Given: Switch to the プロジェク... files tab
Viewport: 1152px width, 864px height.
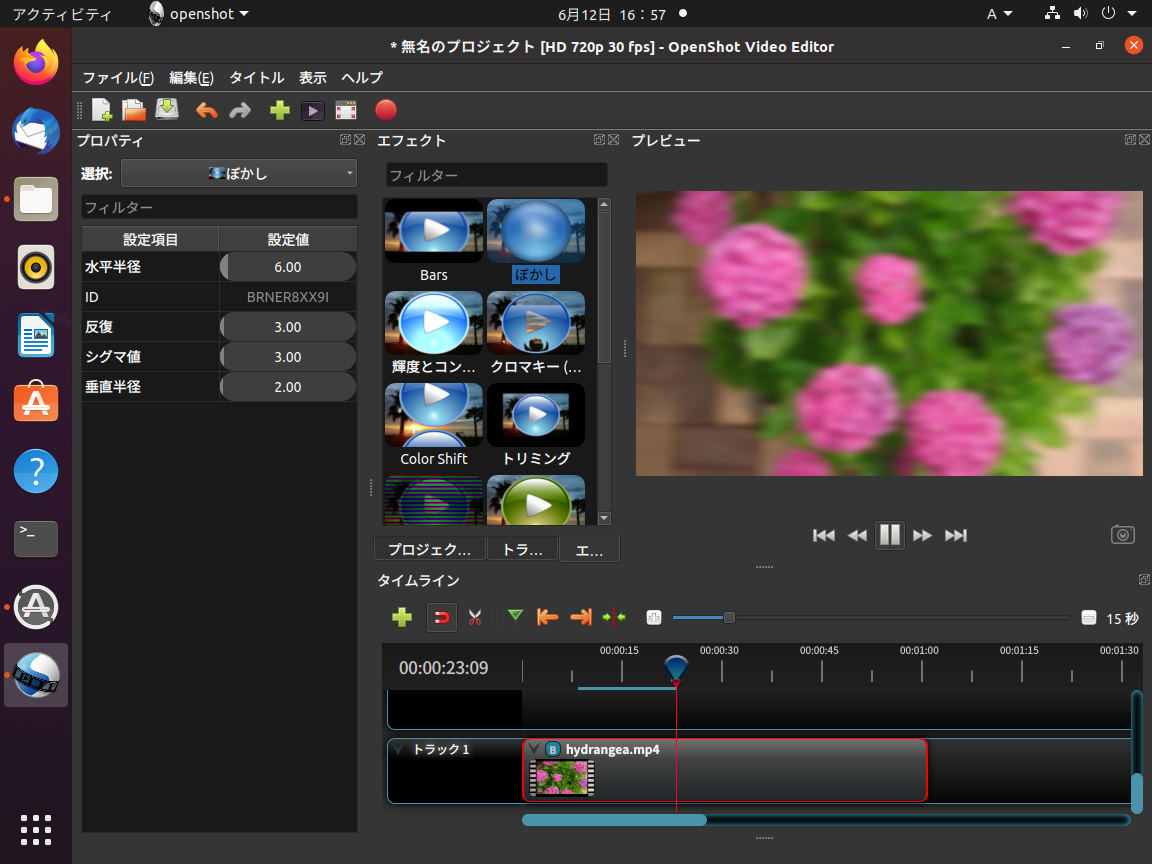Looking at the screenshot, I should click(x=429, y=549).
